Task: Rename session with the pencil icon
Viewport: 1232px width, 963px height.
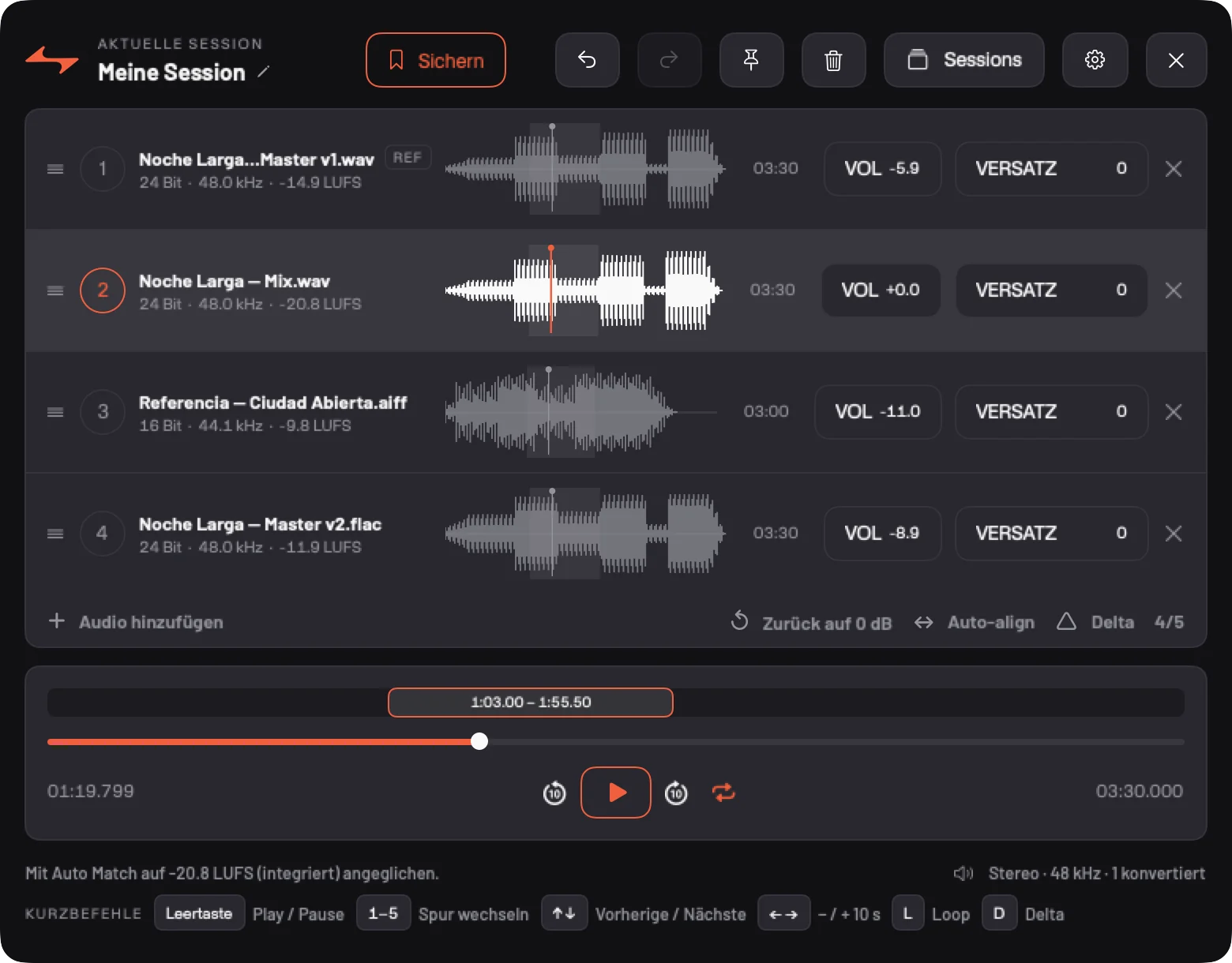Action: tap(264, 72)
